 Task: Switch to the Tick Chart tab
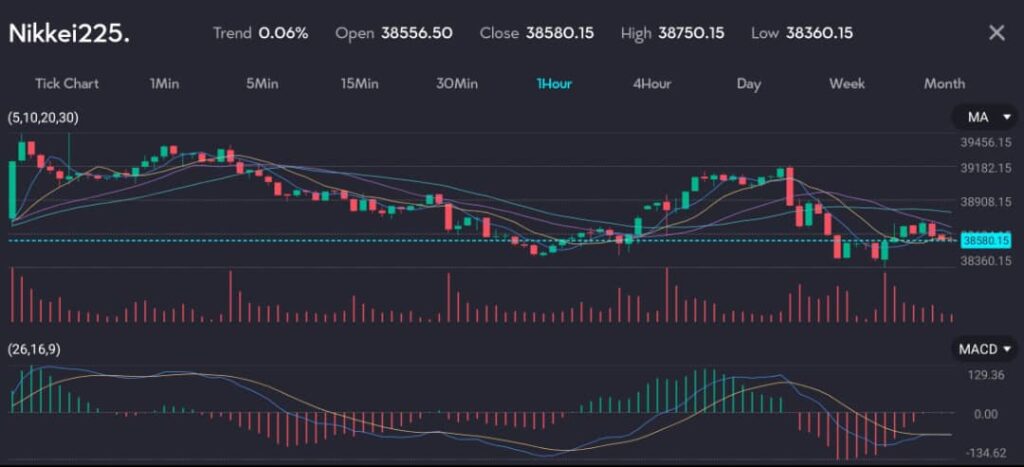click(x=67, y=83)
